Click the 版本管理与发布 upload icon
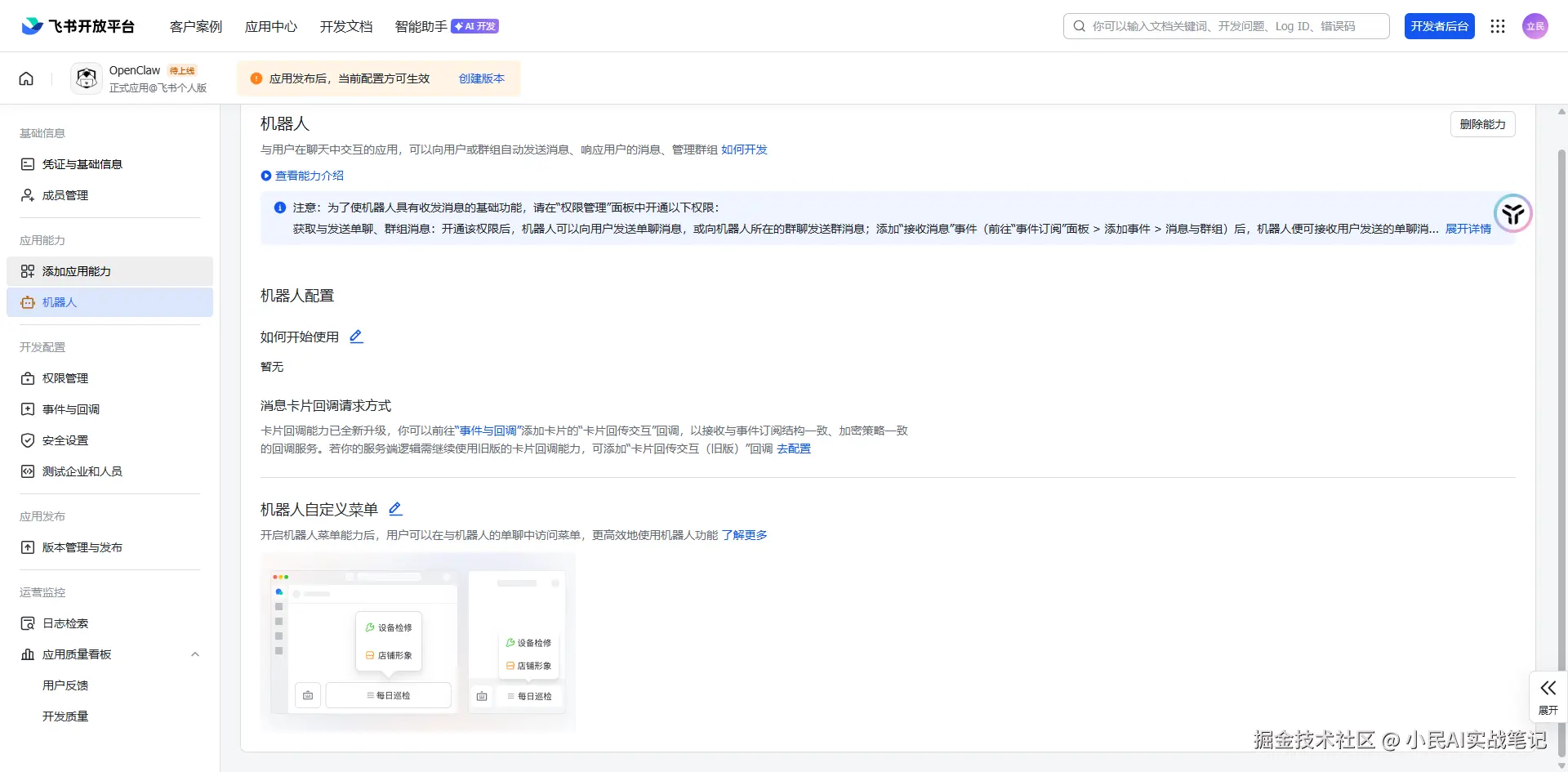1568x772 pixels. (28, 547)
